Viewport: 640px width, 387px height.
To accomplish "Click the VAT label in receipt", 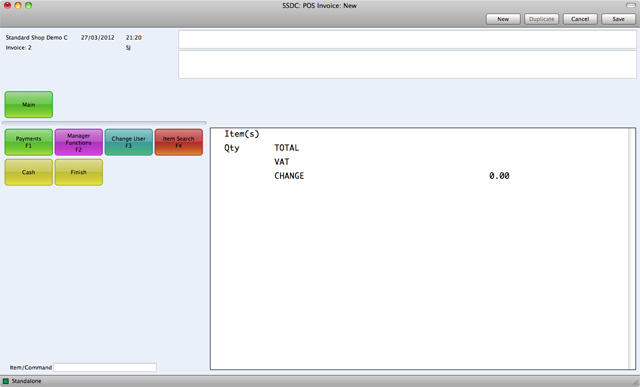I will (282, 162).
